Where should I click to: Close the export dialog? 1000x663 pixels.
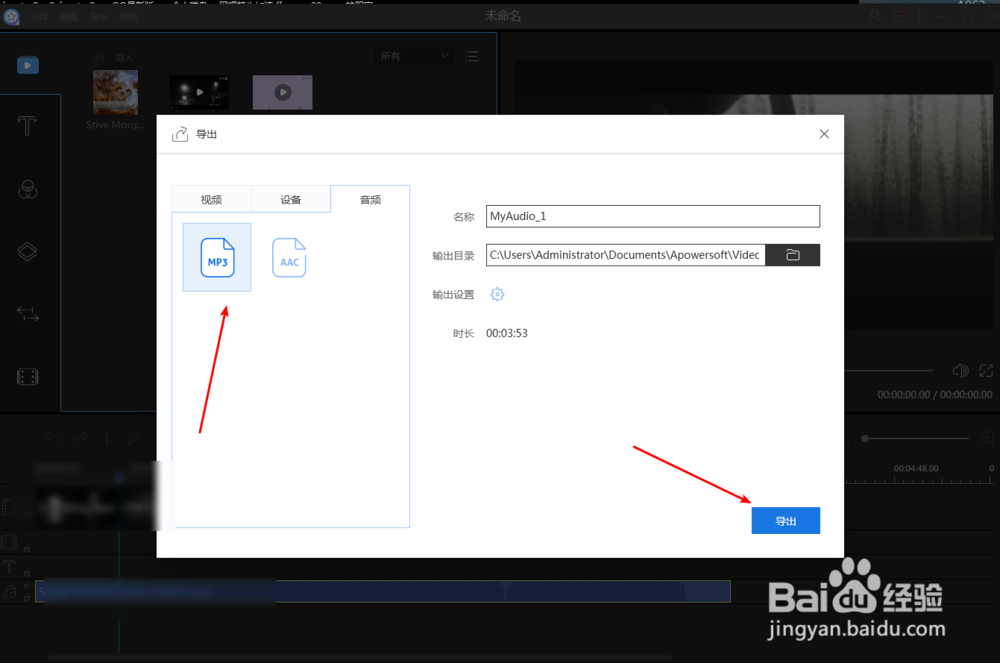[824, 134]
